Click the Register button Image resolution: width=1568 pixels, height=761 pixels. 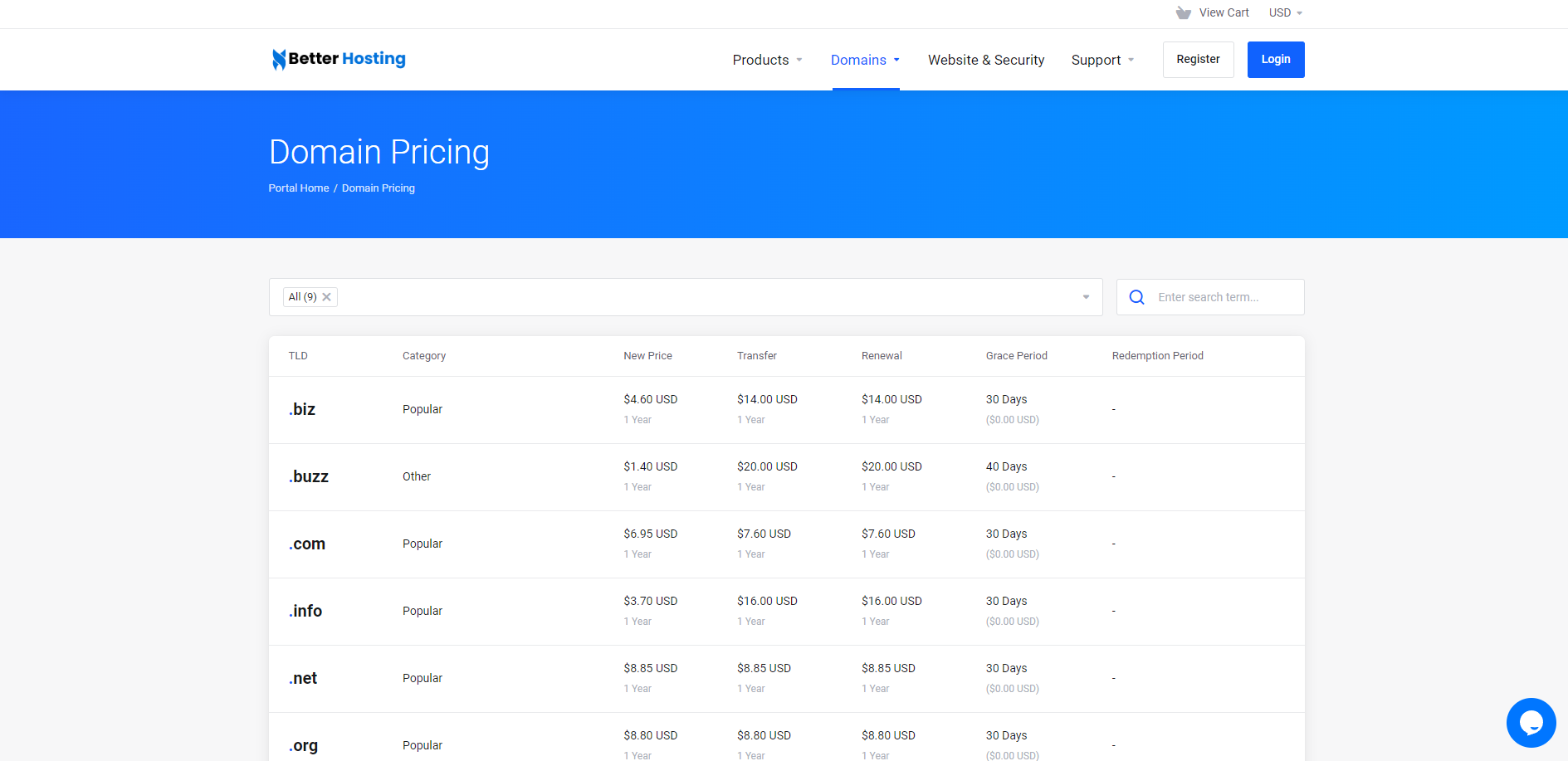click(x=1198, y=59)
